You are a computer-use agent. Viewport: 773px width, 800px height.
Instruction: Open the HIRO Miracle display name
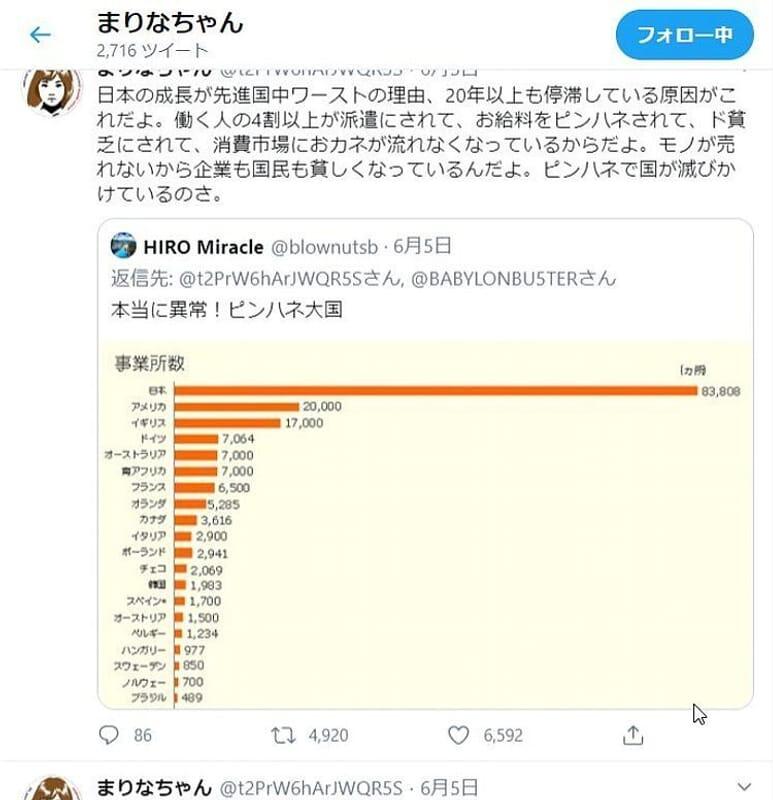(204, 247)
